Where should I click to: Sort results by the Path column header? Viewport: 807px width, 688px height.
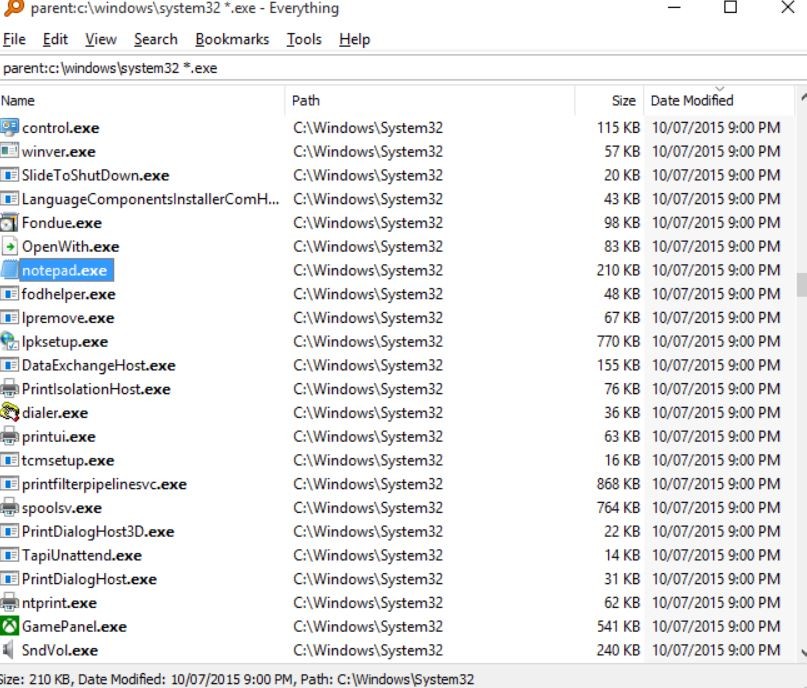(430, 100)
